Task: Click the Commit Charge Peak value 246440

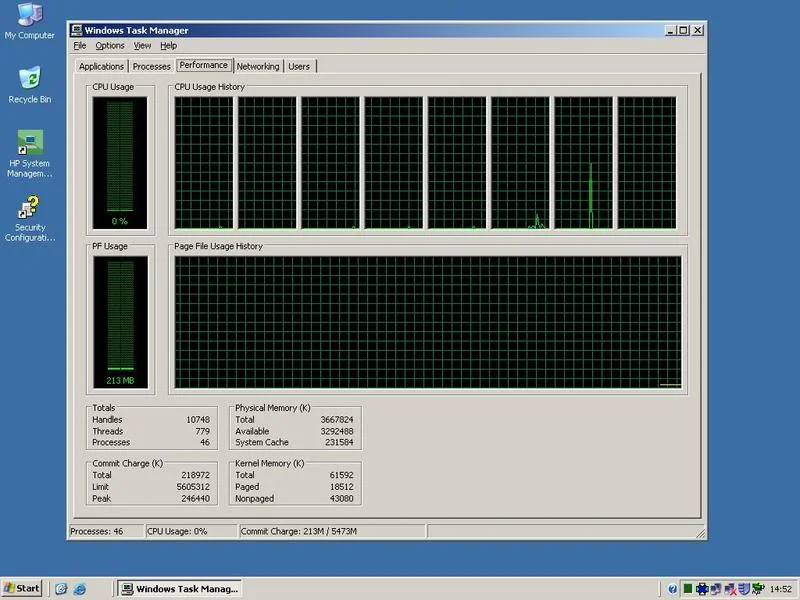Action: (x=195, y=498)
